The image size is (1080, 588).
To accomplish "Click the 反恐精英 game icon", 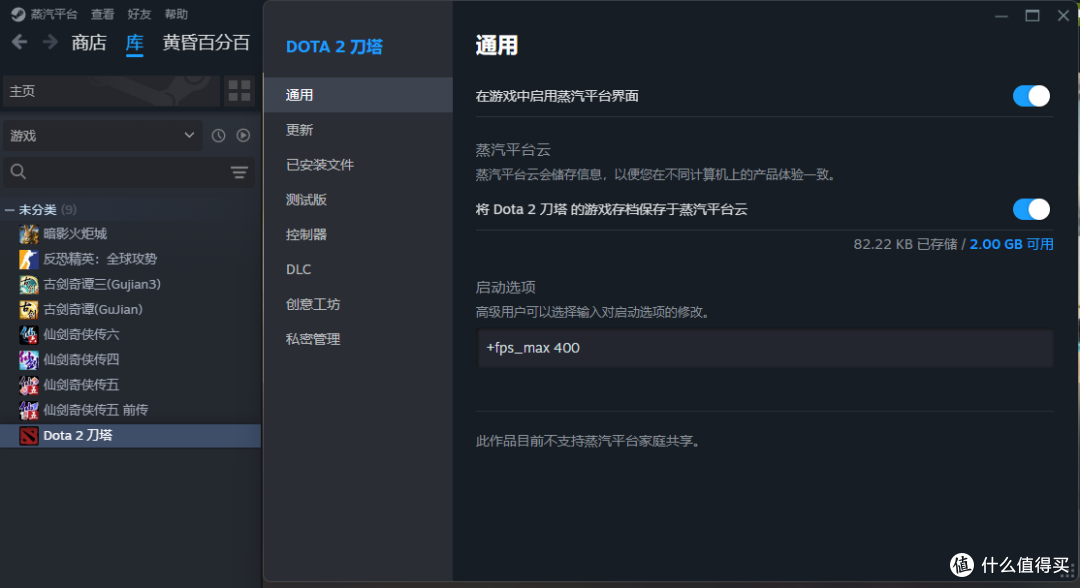I will (x=28, y=259).
